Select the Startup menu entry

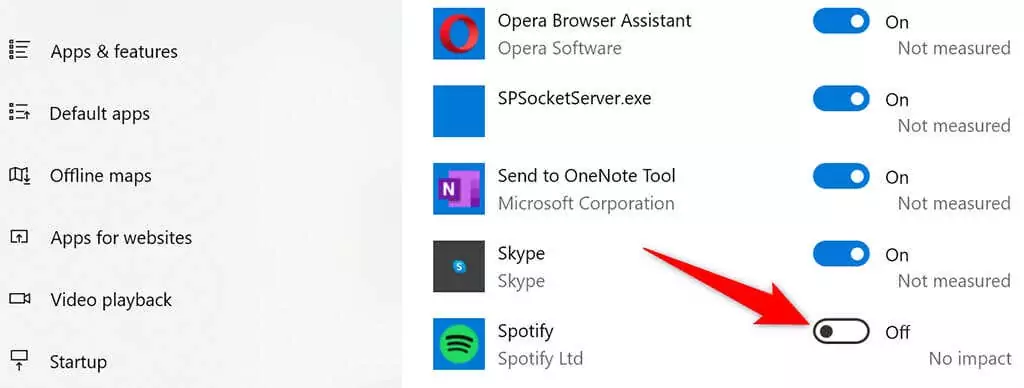tap(78, 362)
